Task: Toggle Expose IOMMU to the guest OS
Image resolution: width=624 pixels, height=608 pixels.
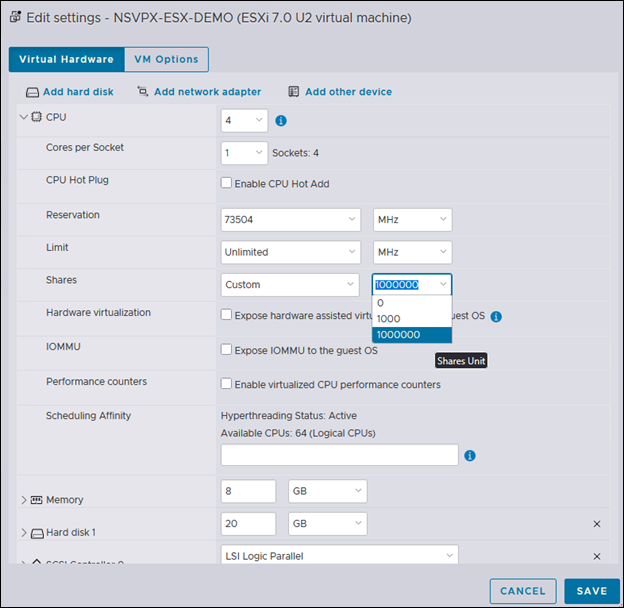Action: pyautogui.click(x=226, y=350)
